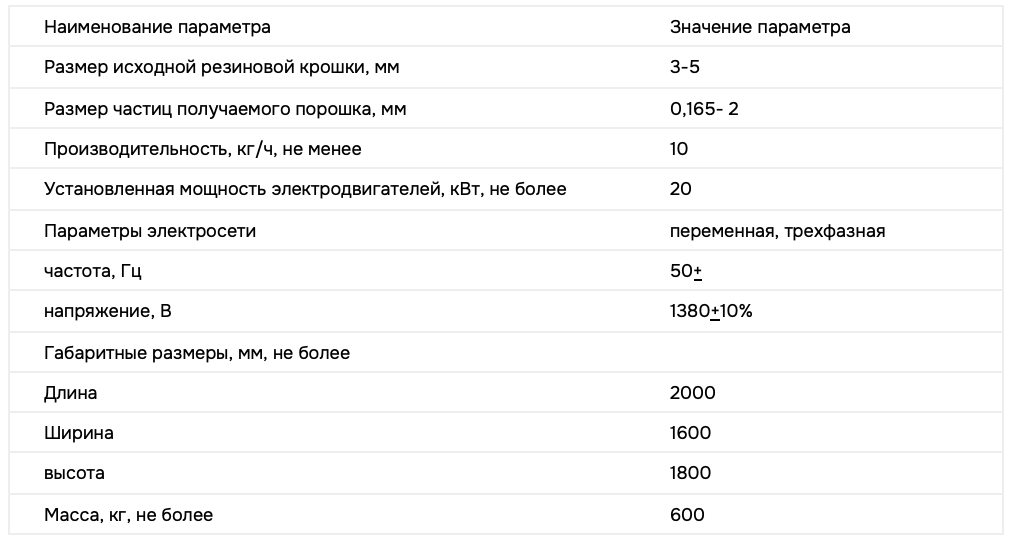The image size is (1018, 548).
Task: Click the voltage value '1380+10%'
Action: click(711, 311)
